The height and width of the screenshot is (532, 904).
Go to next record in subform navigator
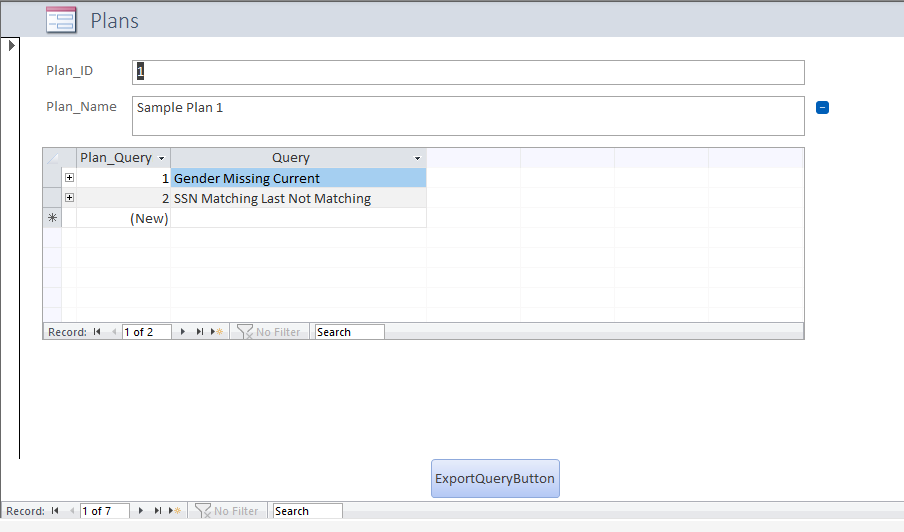[182, 332]
